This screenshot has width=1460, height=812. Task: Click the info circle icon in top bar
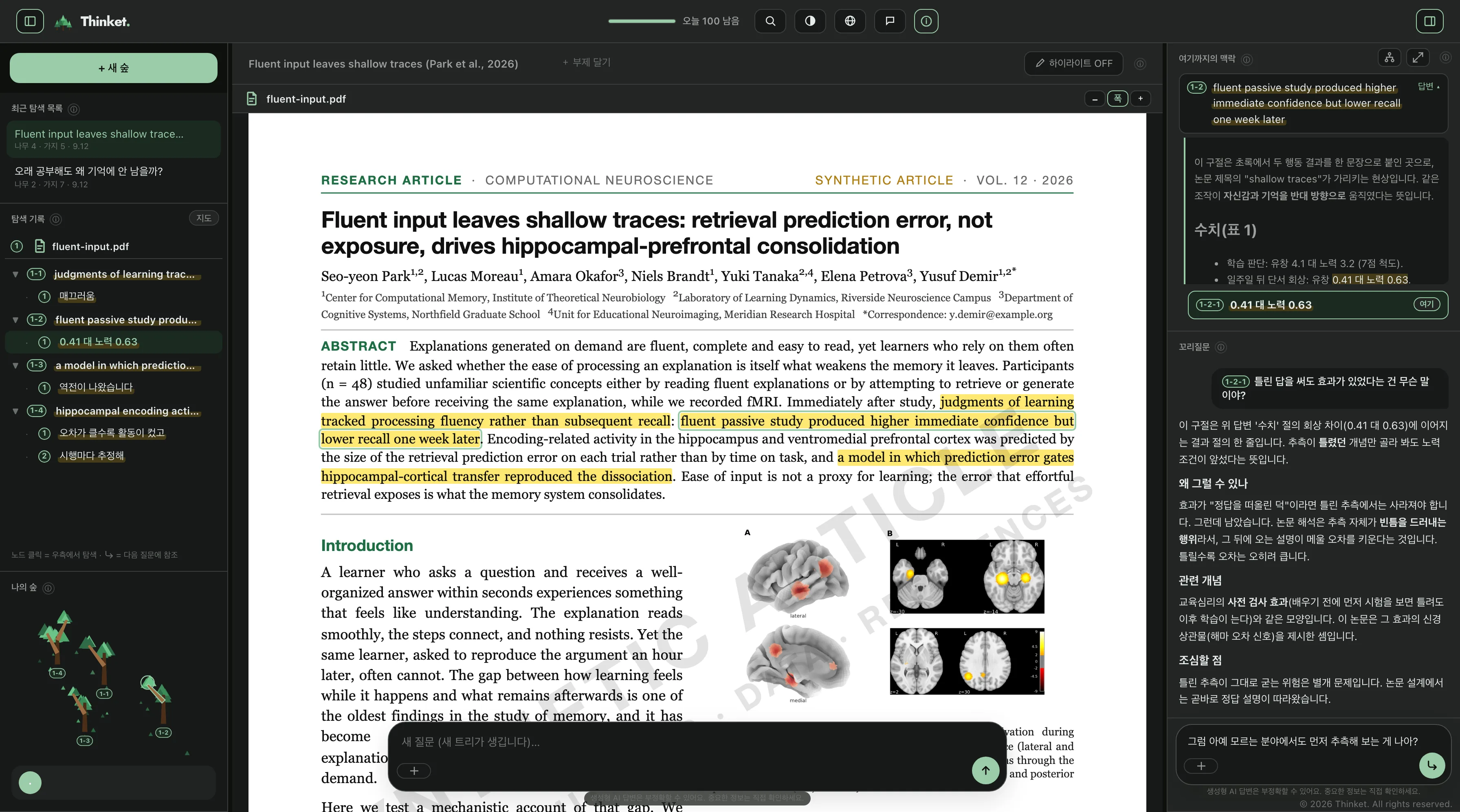pos(926,21)
